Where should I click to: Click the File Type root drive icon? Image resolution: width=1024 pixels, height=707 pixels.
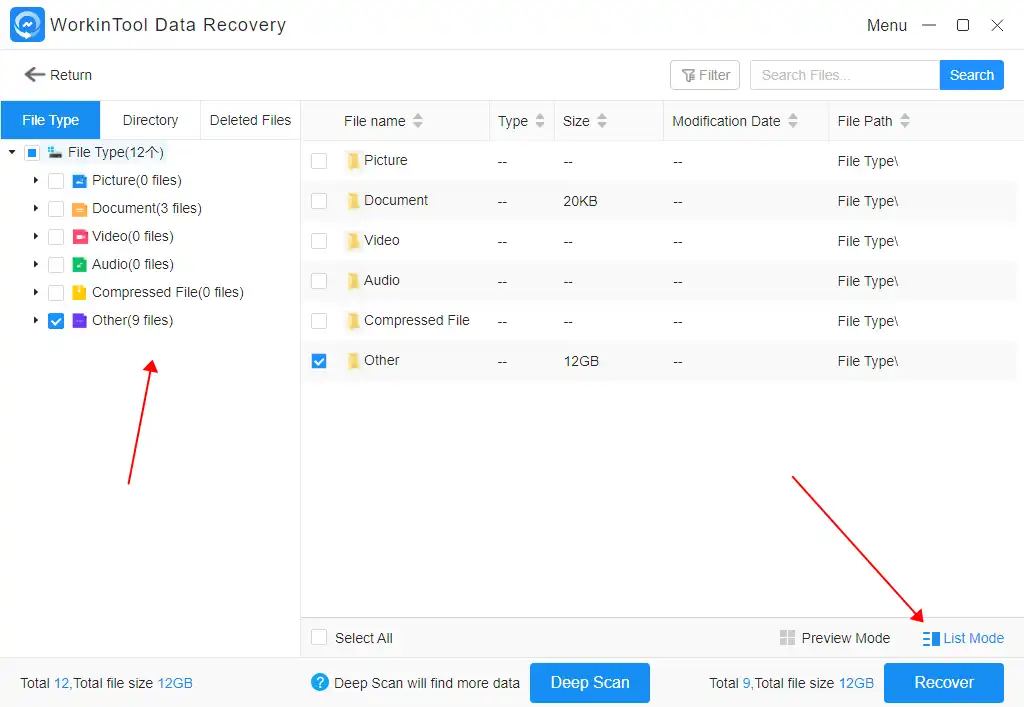(55, 153)
